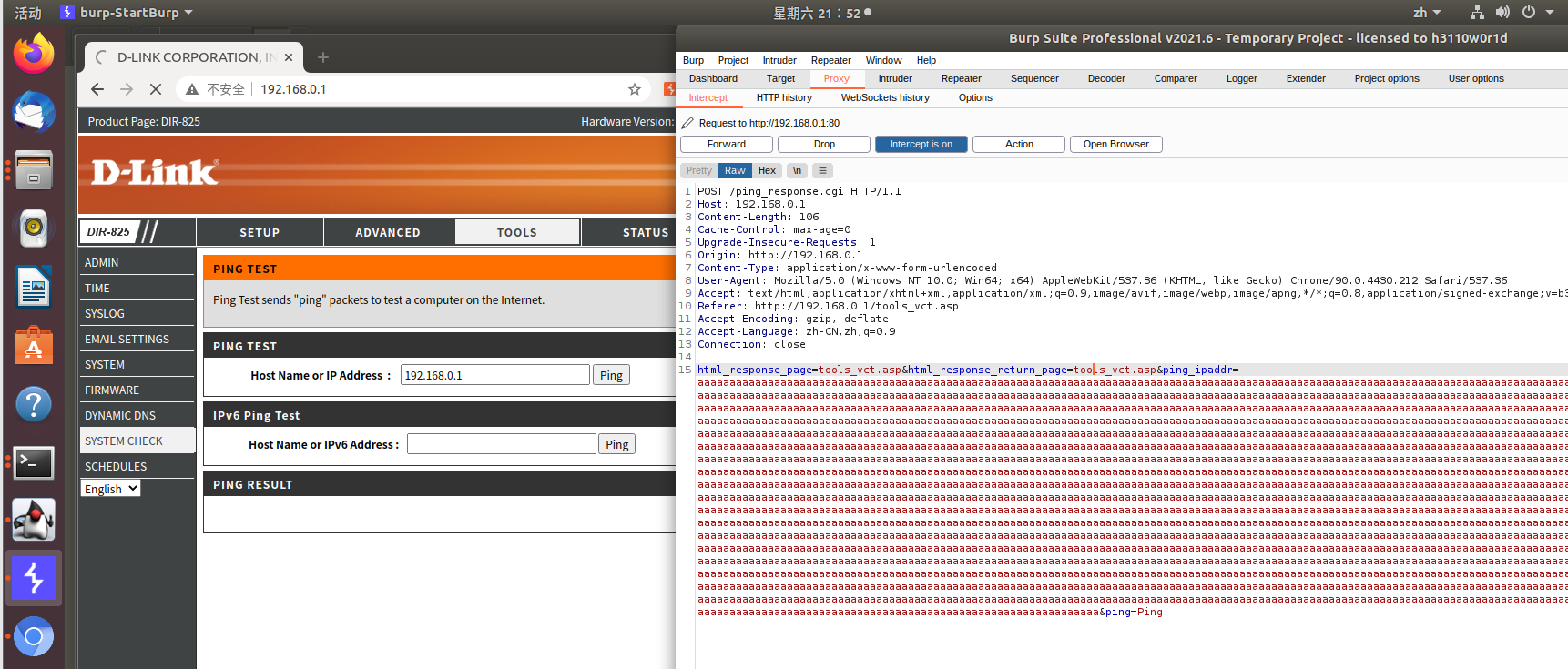Image resolution: width=1568 pixels, height=669 pixels.
Task: Forward the intercepted request
Action: tap(727, 144)
